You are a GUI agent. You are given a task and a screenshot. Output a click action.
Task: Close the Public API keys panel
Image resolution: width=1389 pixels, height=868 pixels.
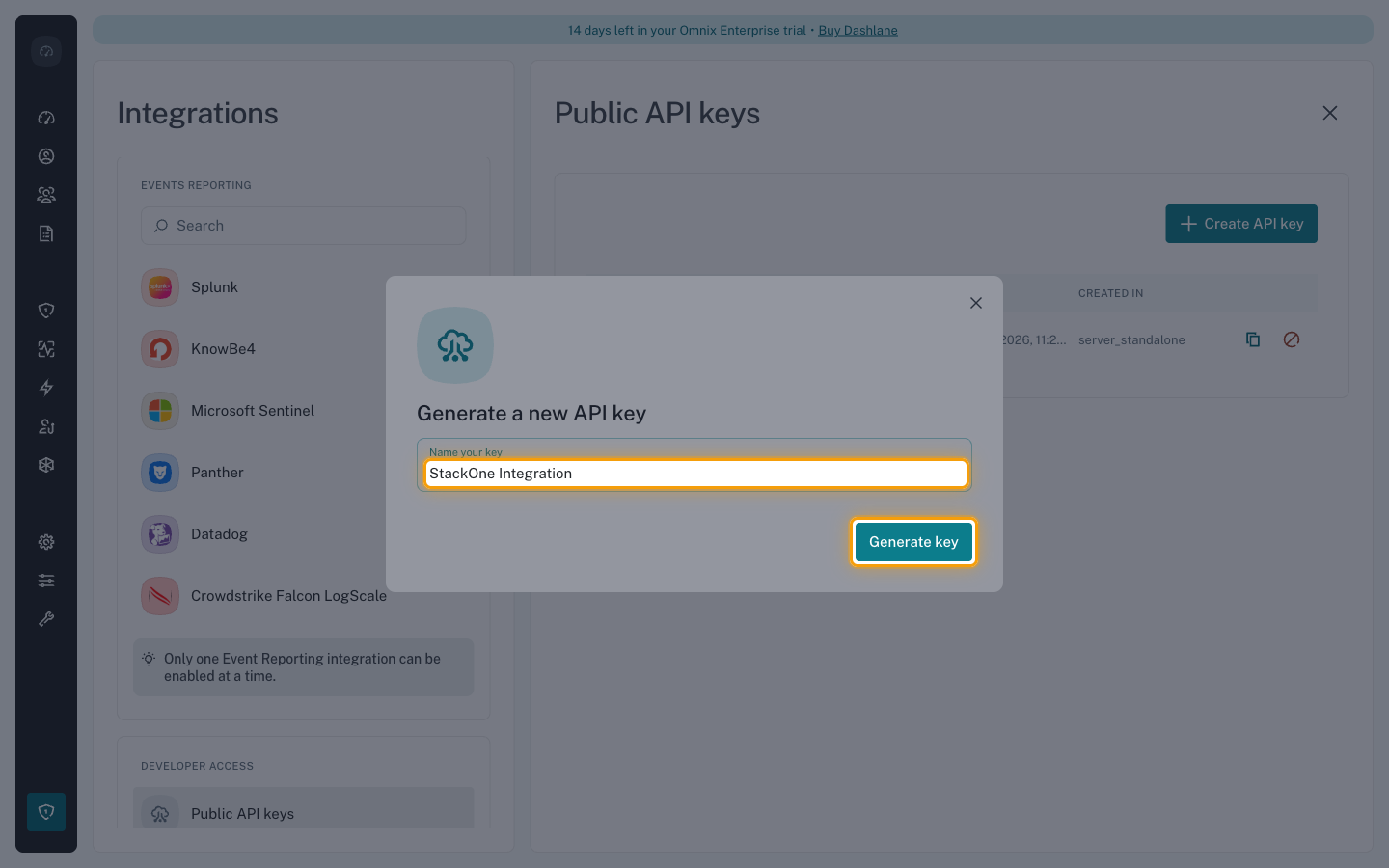point(1330,113)
